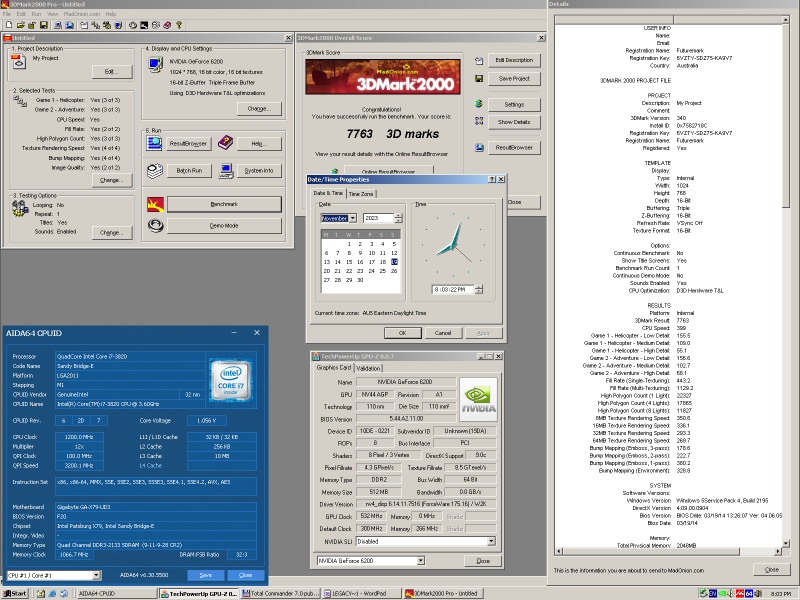Click the AIDA64 CPUID taskbar button
Image resolution: width=800 pixels, height=600 pixels.
[116, 593]
